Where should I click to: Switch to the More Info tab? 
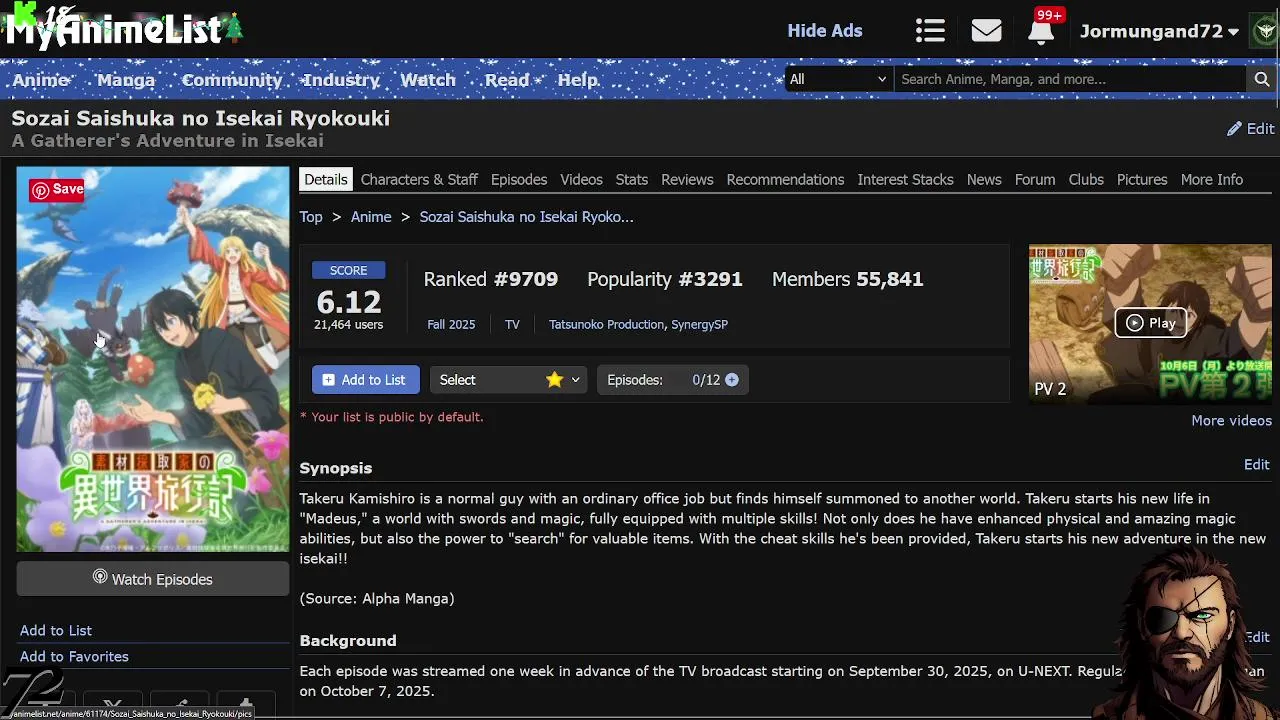(1212, 180)
